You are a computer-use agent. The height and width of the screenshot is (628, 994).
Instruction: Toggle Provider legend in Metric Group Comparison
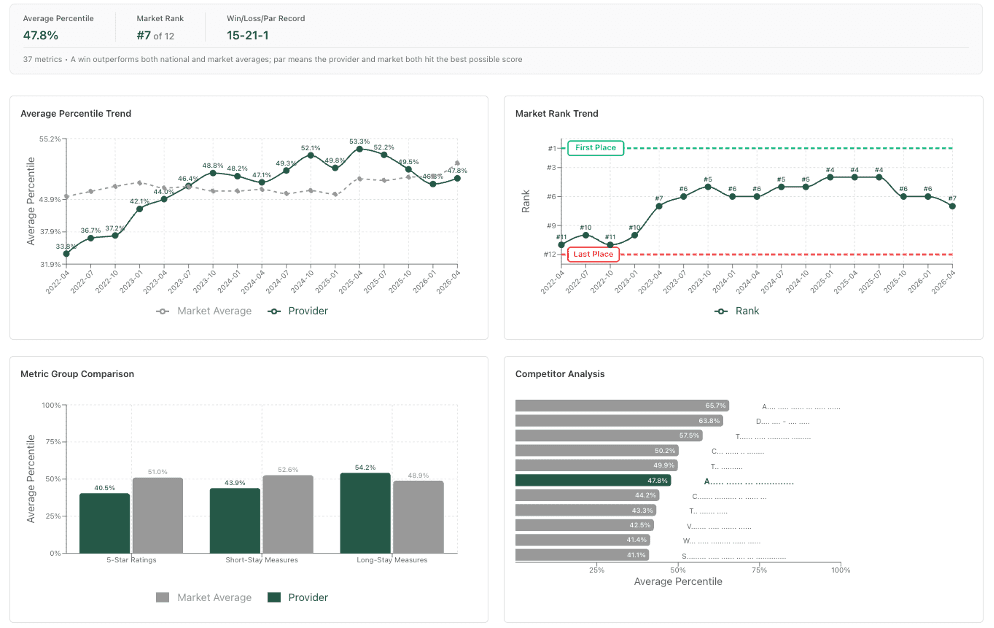click(298, 598)
